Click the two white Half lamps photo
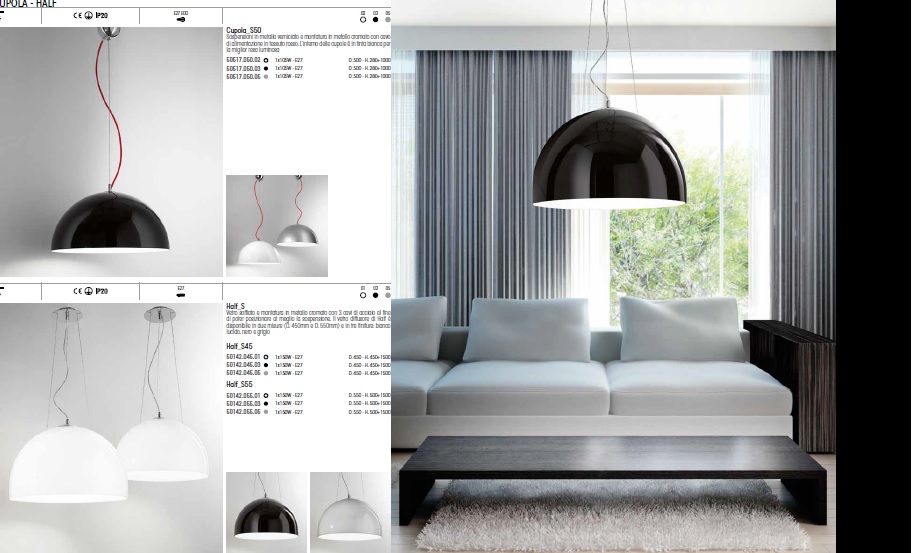 (x=111, y=428)
